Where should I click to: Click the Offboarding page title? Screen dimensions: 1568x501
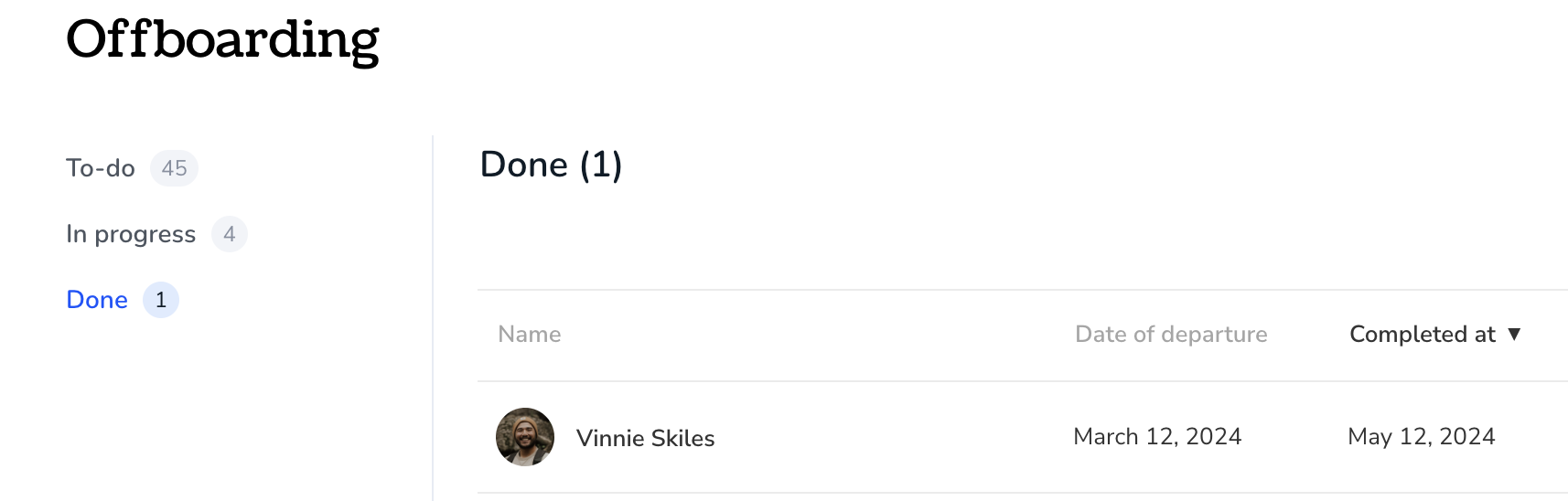(222, 41)
